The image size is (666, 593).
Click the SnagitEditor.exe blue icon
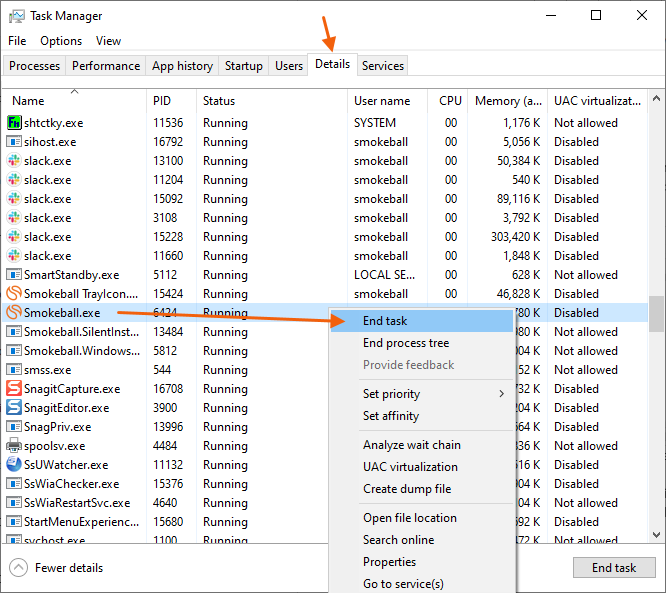coord(14,408)
